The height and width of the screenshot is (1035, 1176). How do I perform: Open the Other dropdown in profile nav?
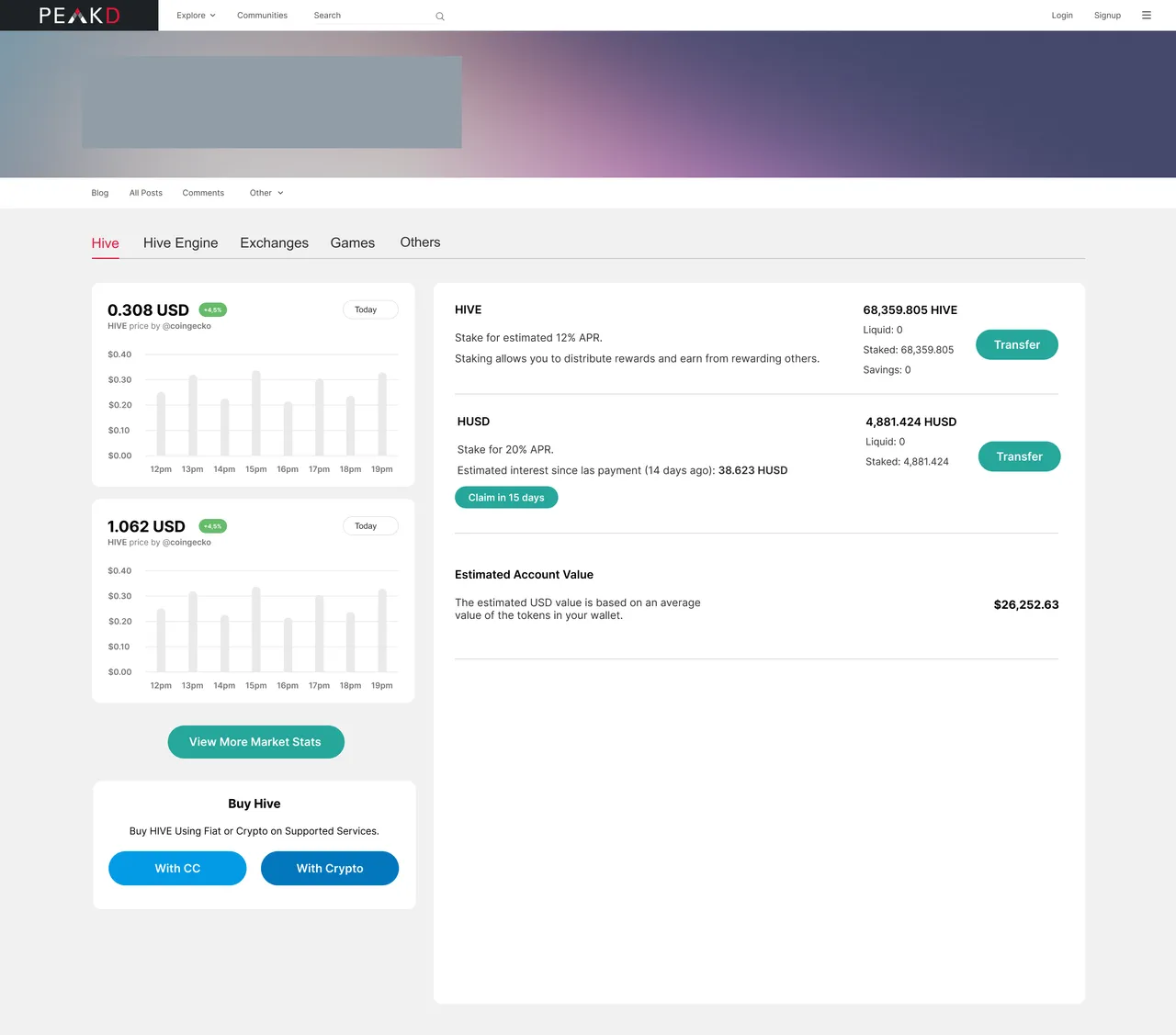click(x=266, y=193)
